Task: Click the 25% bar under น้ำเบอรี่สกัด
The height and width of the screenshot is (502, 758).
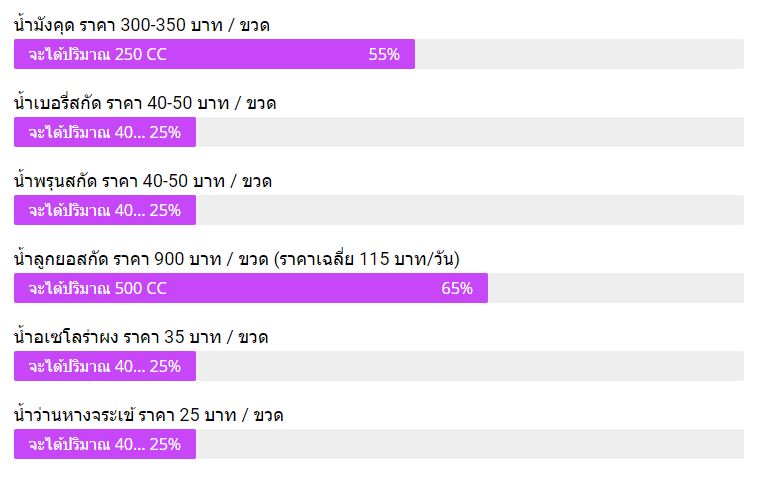Action: [105, 132]
